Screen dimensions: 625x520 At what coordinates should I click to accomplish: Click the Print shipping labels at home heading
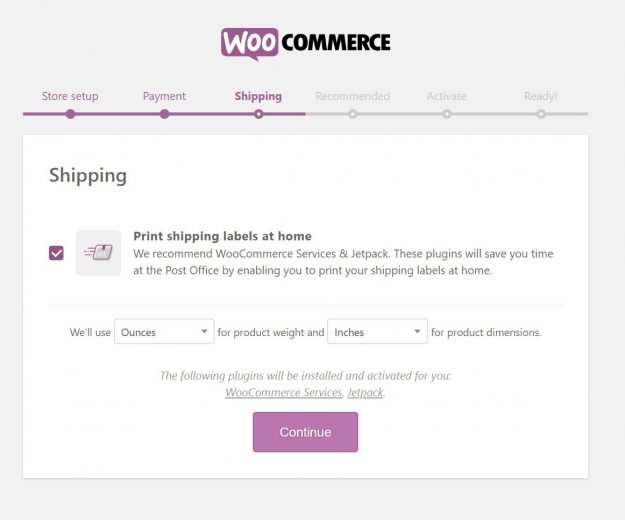[222, 236]
